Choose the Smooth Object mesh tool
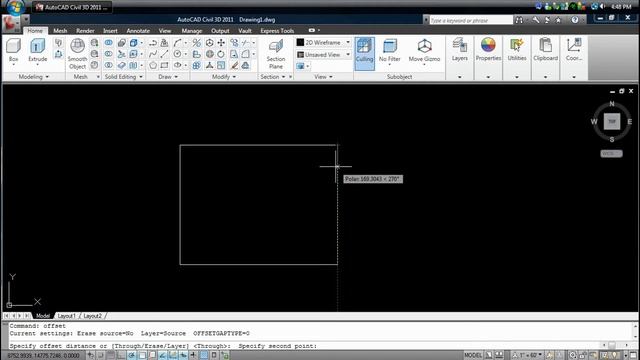This screenshot has width=640, height=360. [77, 53]
